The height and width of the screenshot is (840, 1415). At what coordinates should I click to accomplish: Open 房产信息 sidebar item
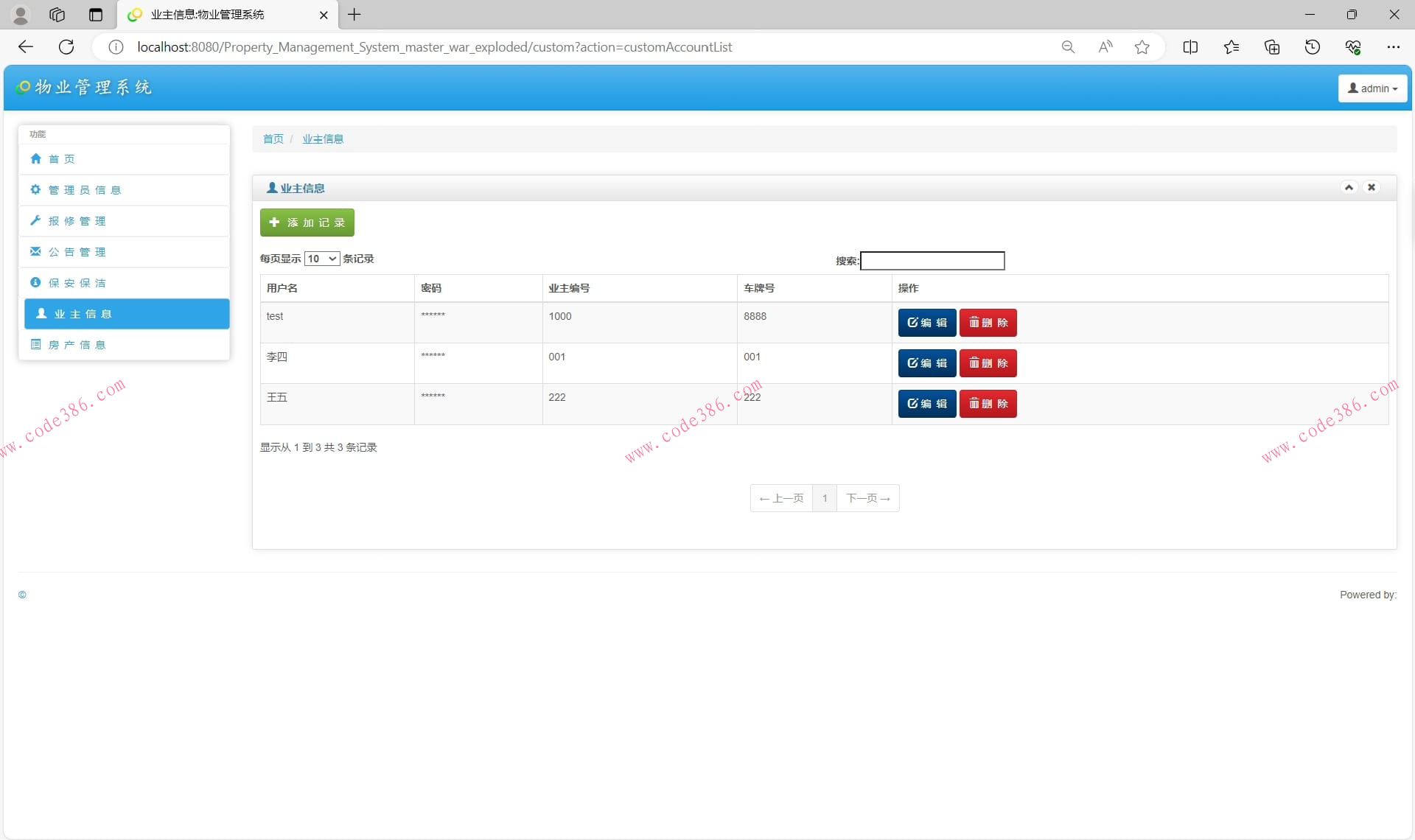point(77,345)
